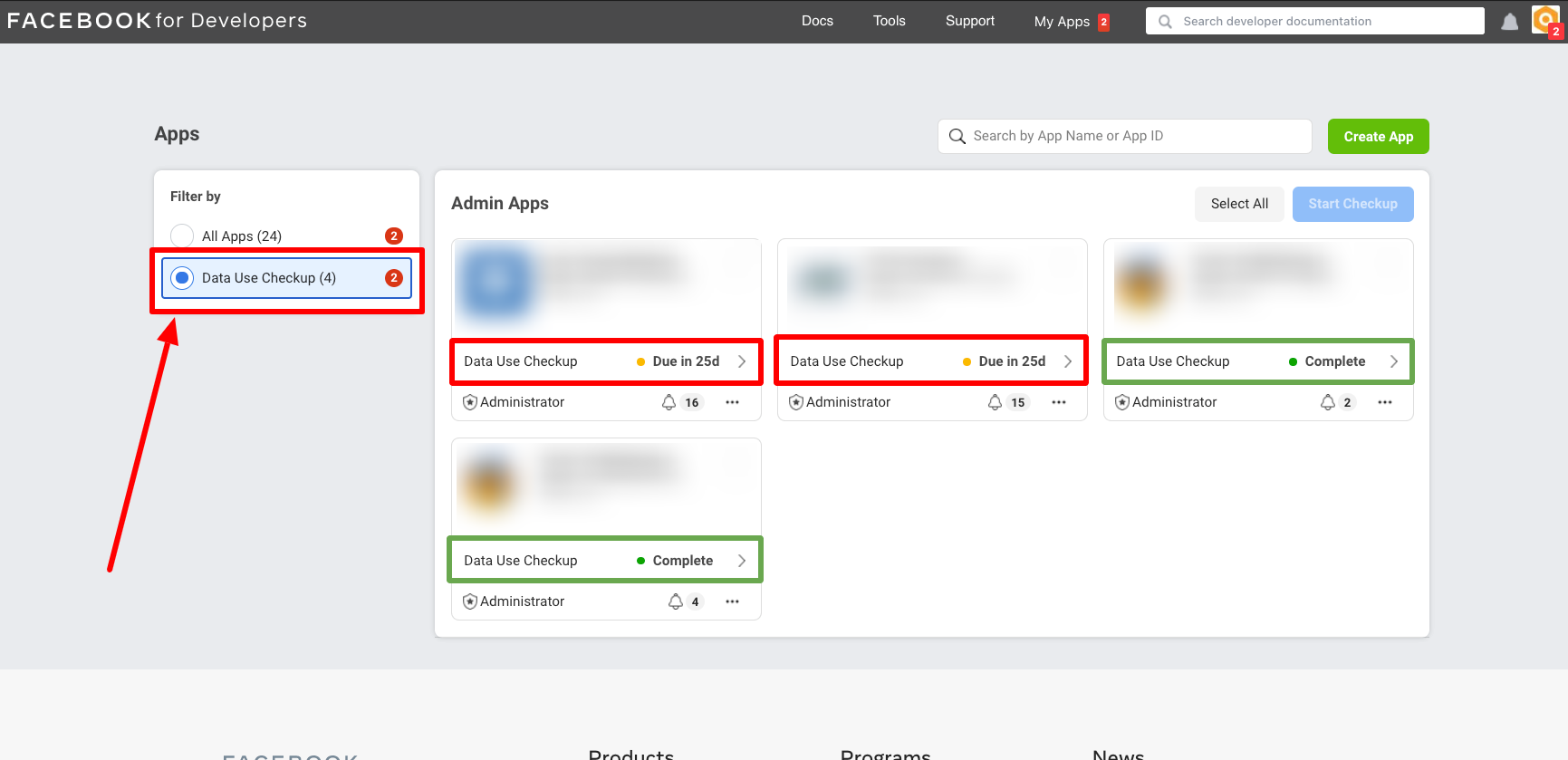Click the 'Filter by' label
The width and height of the screenshot is (1568, 760).
click(196, 197)
